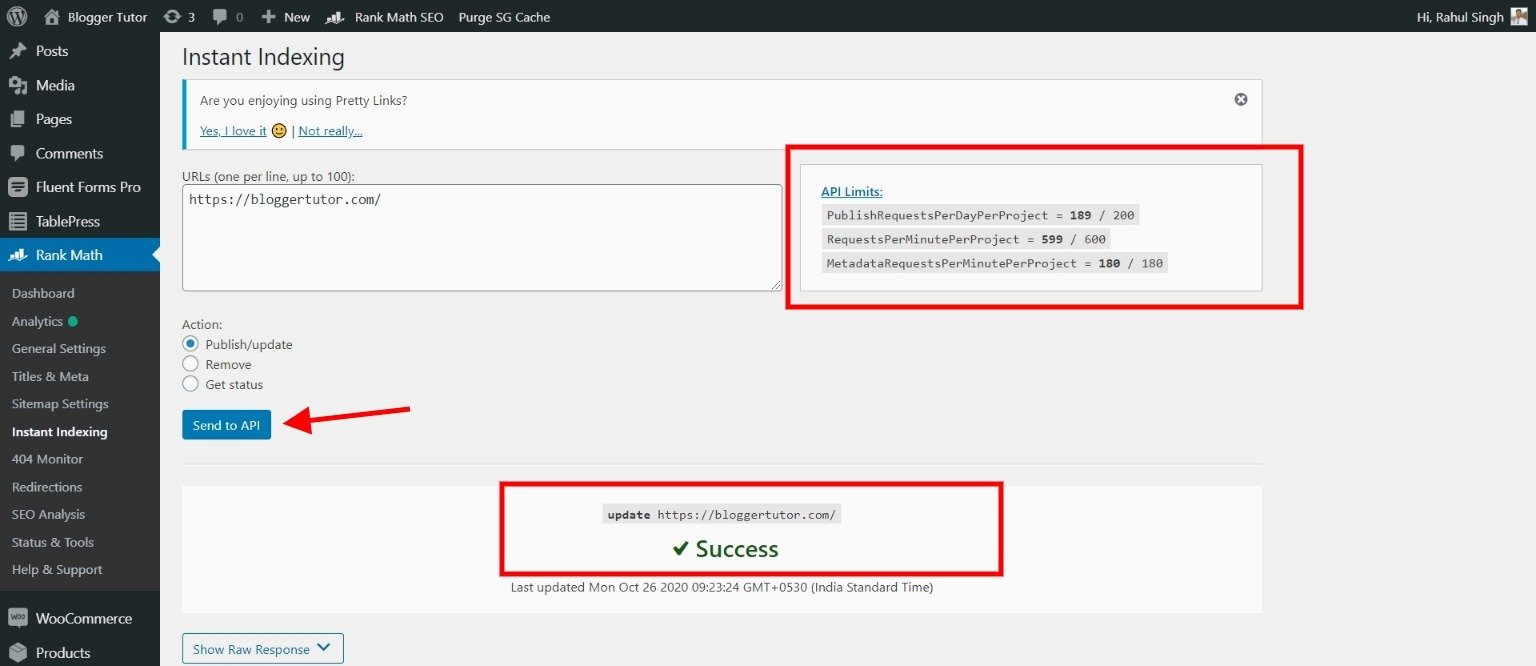The image size is (1536, 666).
Task: Open 404 Monitor submenu
Action: (47, 459)
